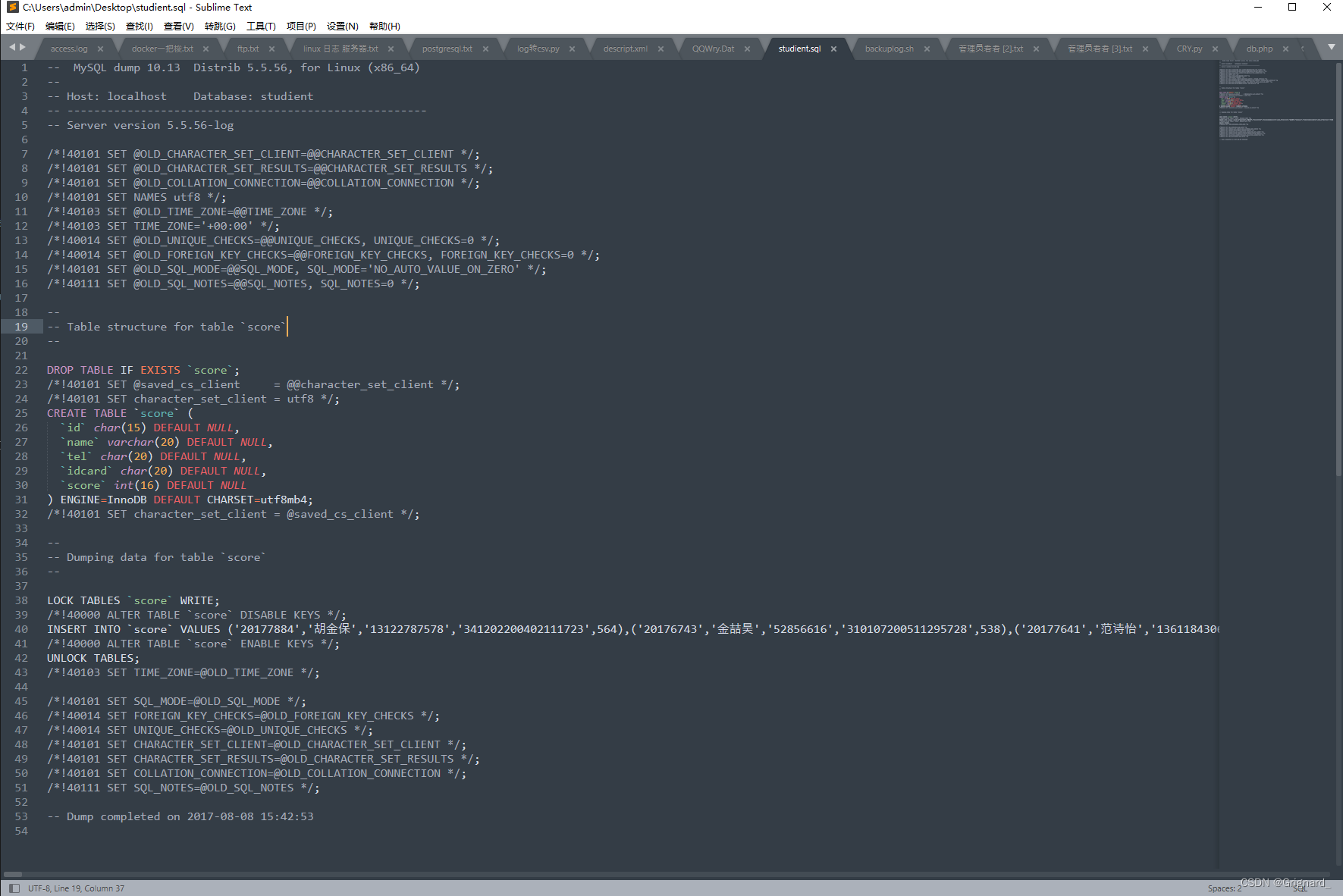
Task: Click the vertical scrollbar thumb
Action: pyautogui.click(x=1338, y=269)
